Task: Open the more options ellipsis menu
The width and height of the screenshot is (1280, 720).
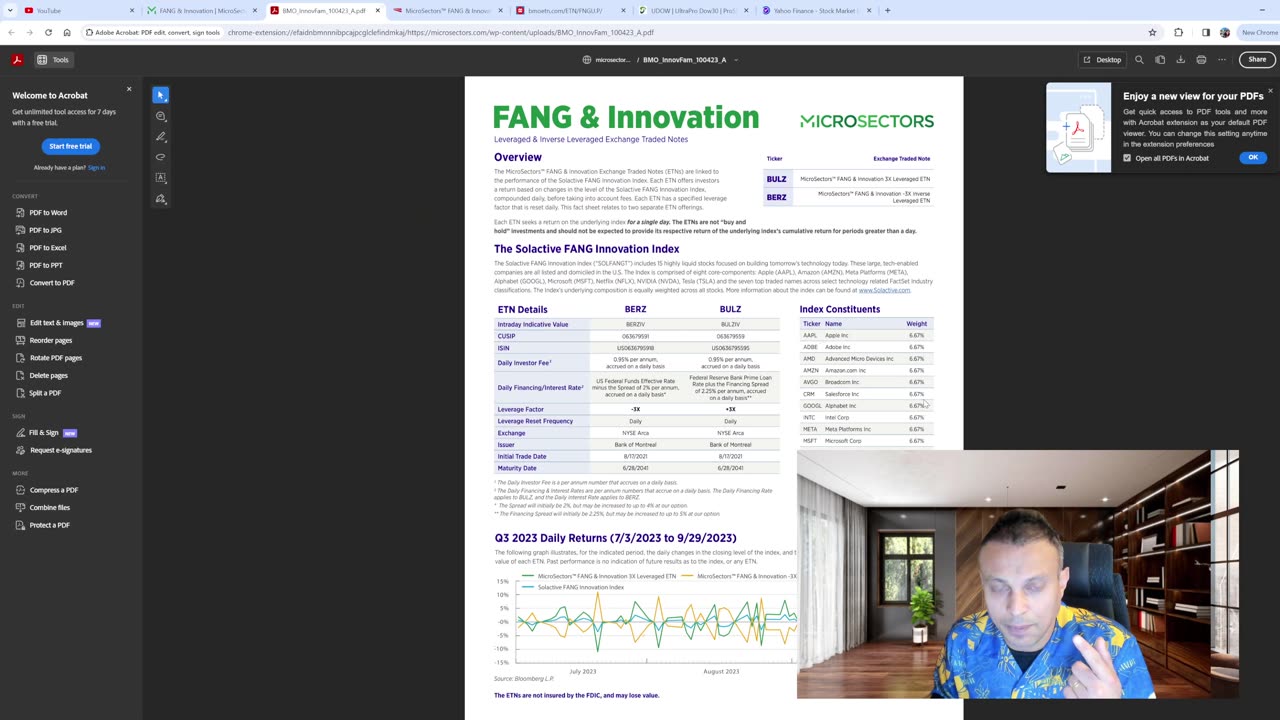Action: coord(1221,60)
